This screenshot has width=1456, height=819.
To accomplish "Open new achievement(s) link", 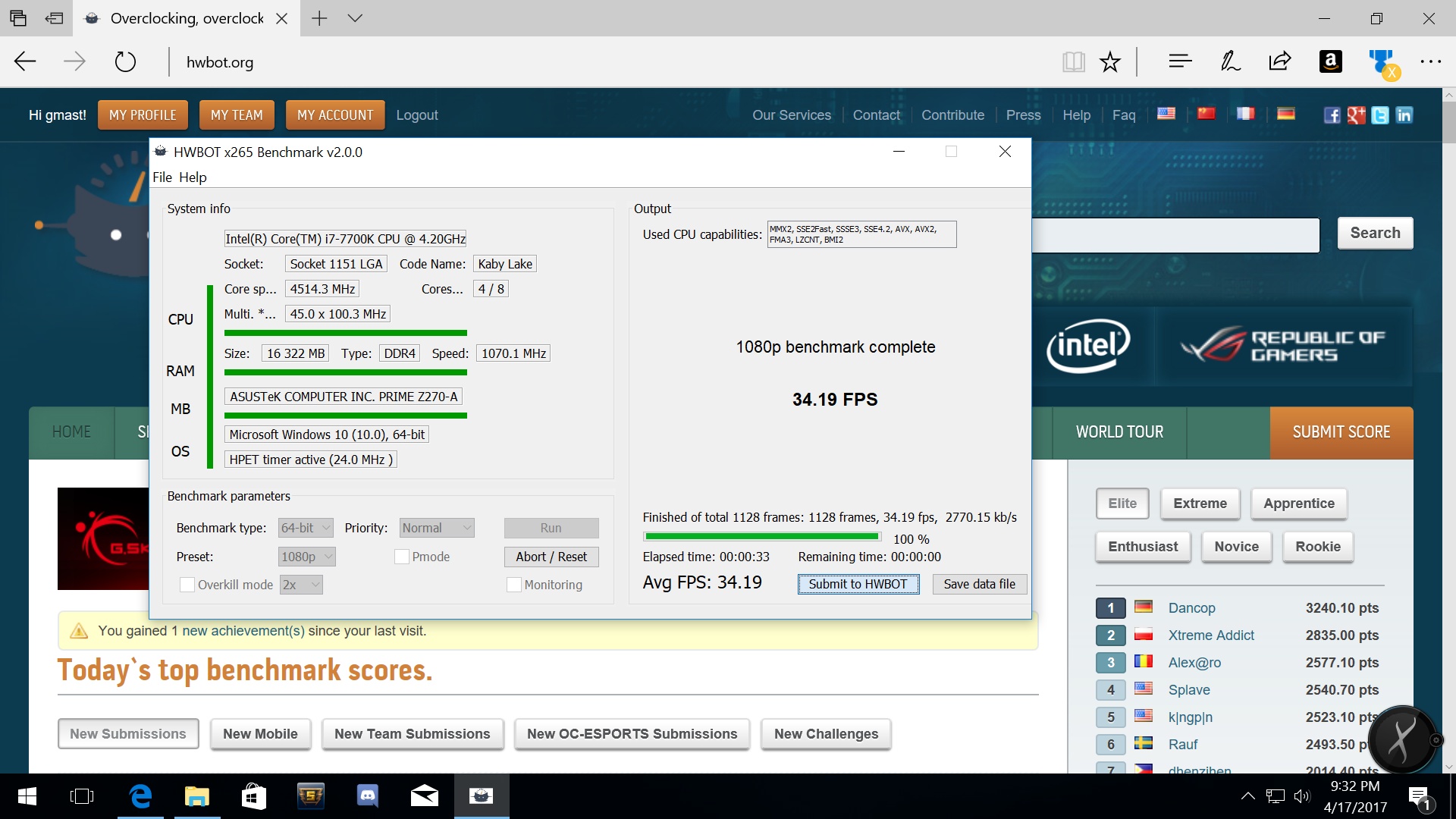I will click(x=243, y=631).
